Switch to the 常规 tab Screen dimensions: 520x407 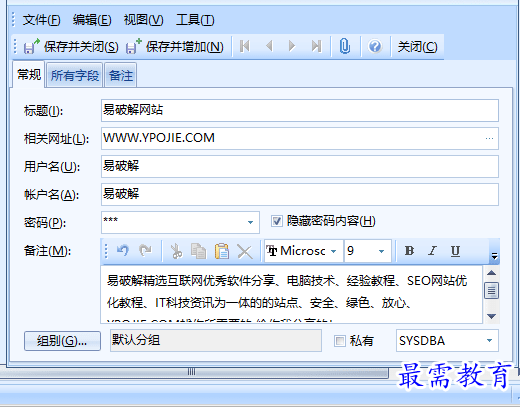[29, 75]
